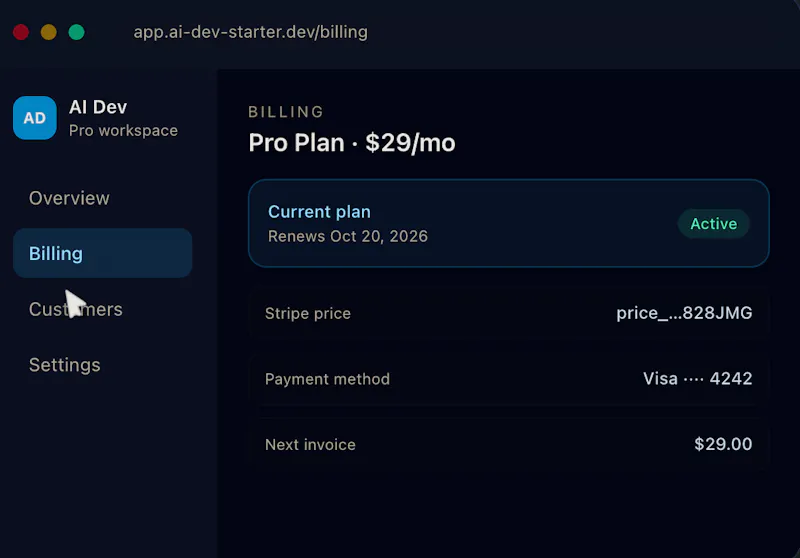
Task: Open the Payment method row
Action: 509,378
